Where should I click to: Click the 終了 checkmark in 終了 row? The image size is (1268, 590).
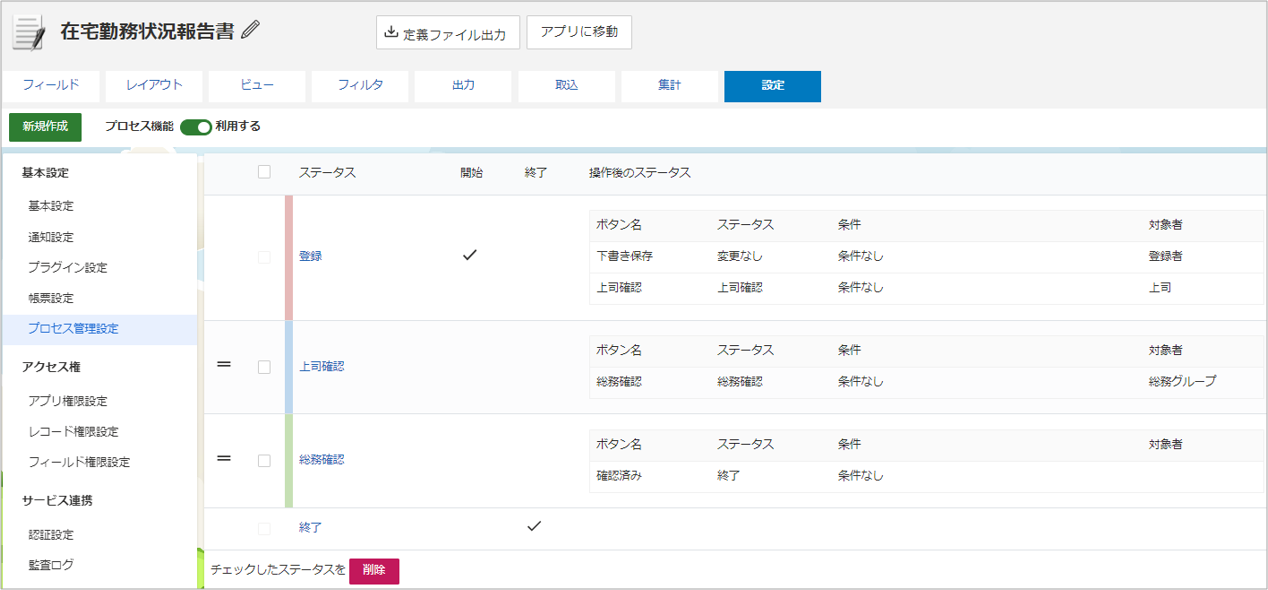point(534,526)
